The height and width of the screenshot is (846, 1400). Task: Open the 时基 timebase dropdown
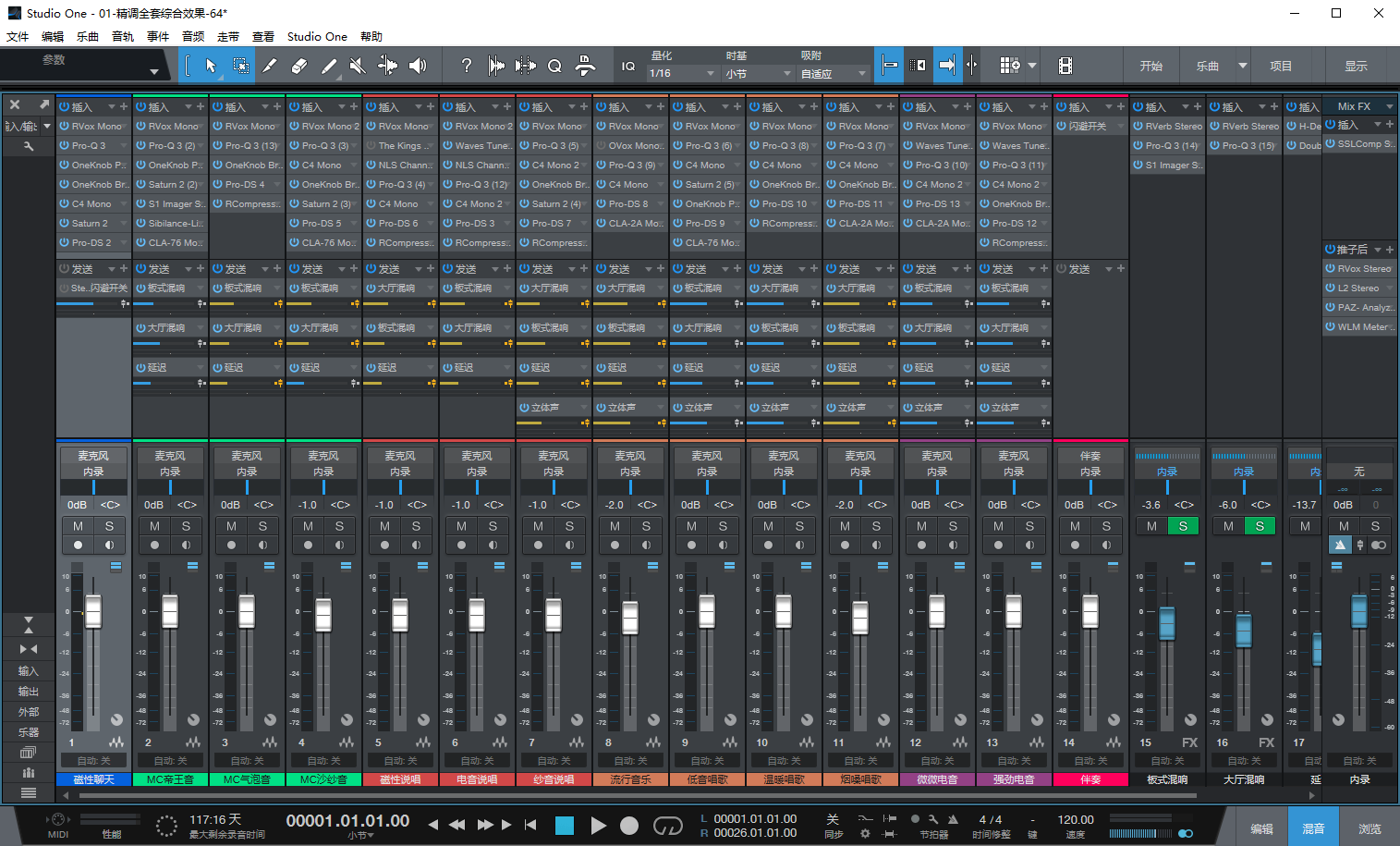point(758,71)
